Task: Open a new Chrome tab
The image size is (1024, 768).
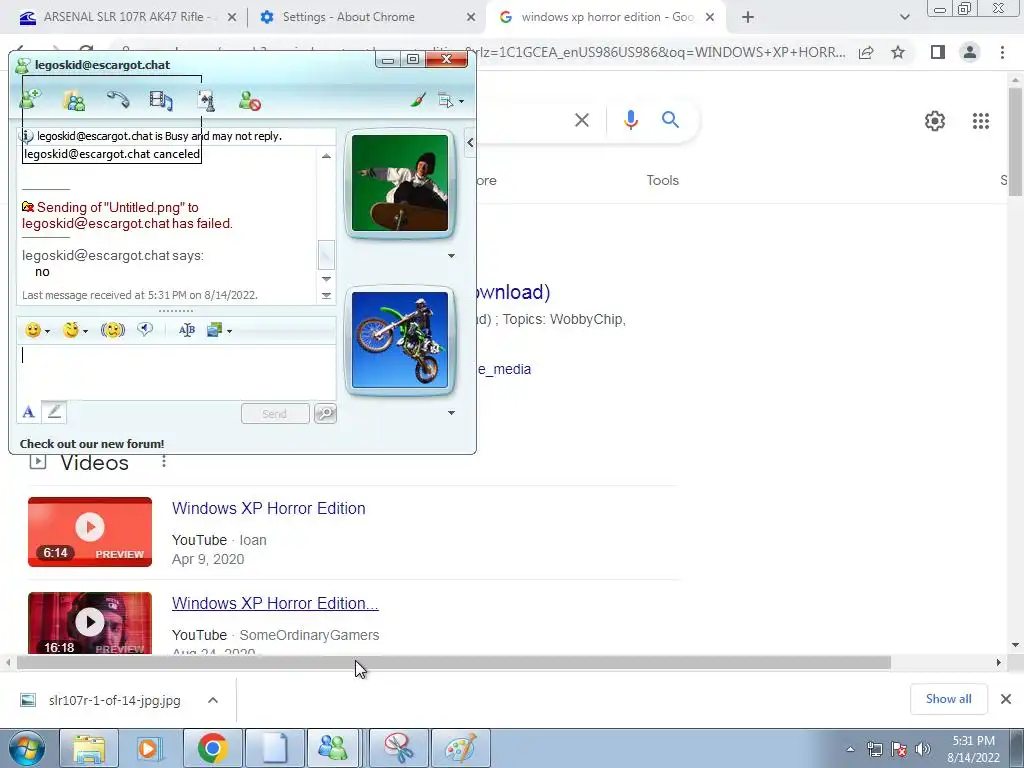Action: pyautogui.click(x=748, y=18)
